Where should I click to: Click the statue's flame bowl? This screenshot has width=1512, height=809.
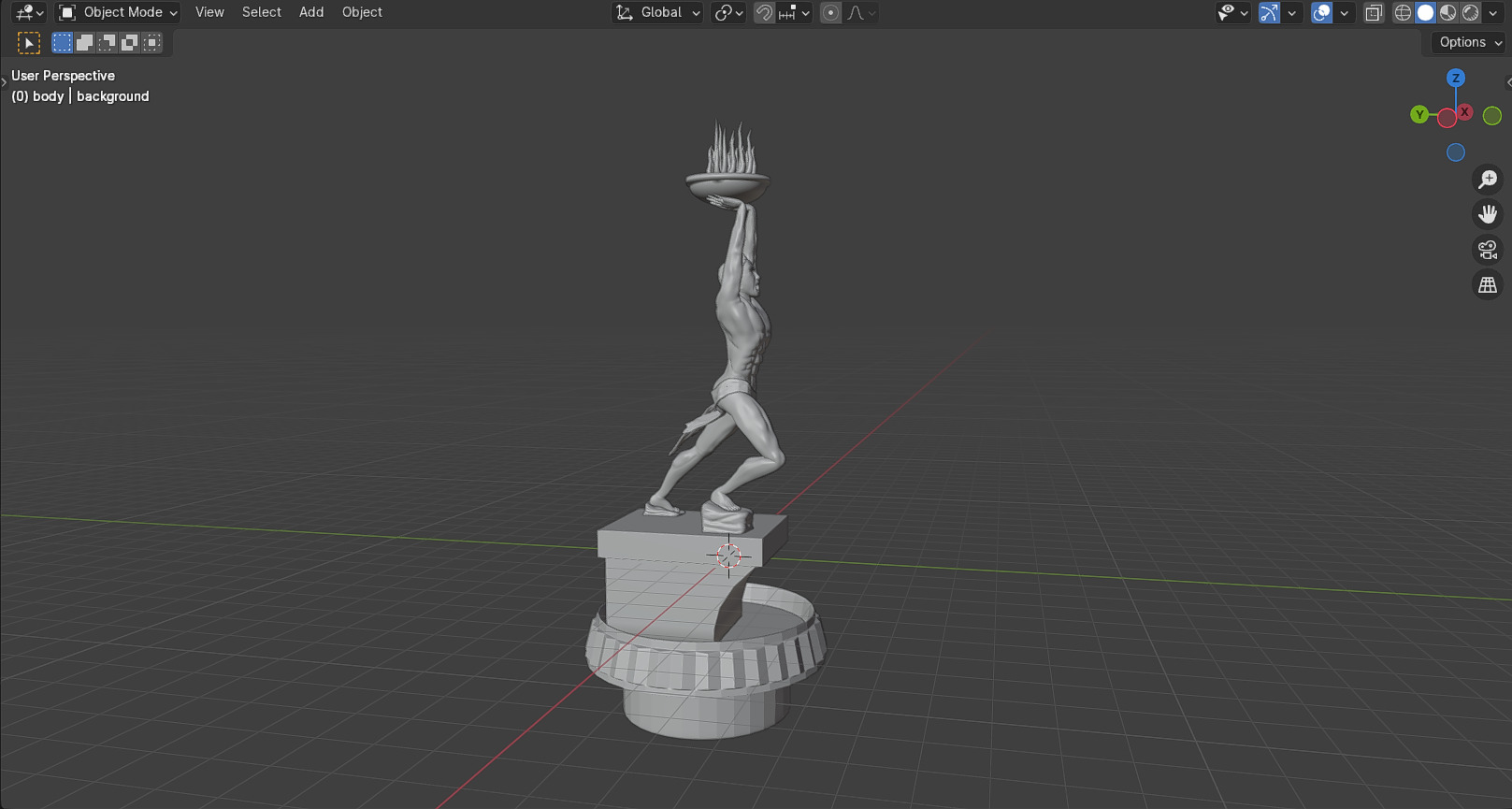pos(728,188)
